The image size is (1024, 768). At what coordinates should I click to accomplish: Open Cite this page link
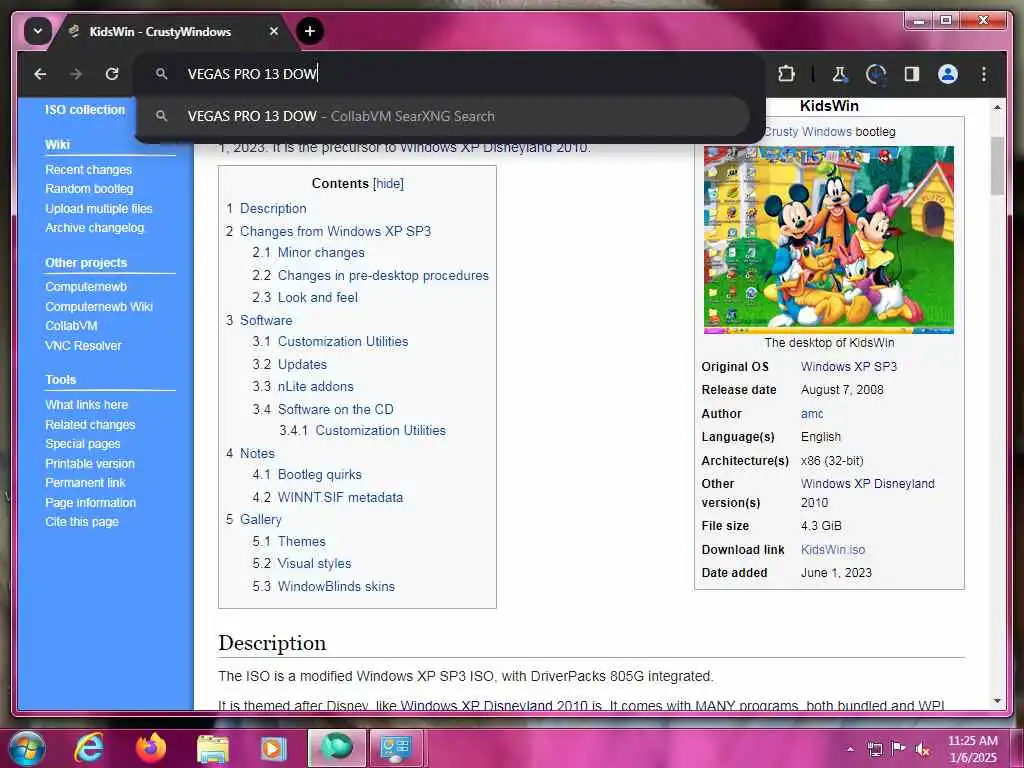pyautogui.click(x=82, y=522)
